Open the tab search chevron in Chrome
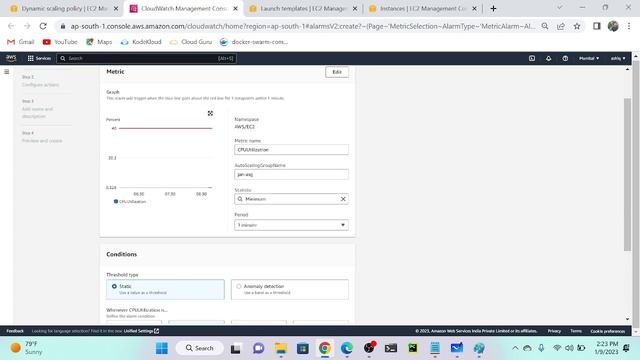This screenshot has height=360, width=640. (560, 8)
